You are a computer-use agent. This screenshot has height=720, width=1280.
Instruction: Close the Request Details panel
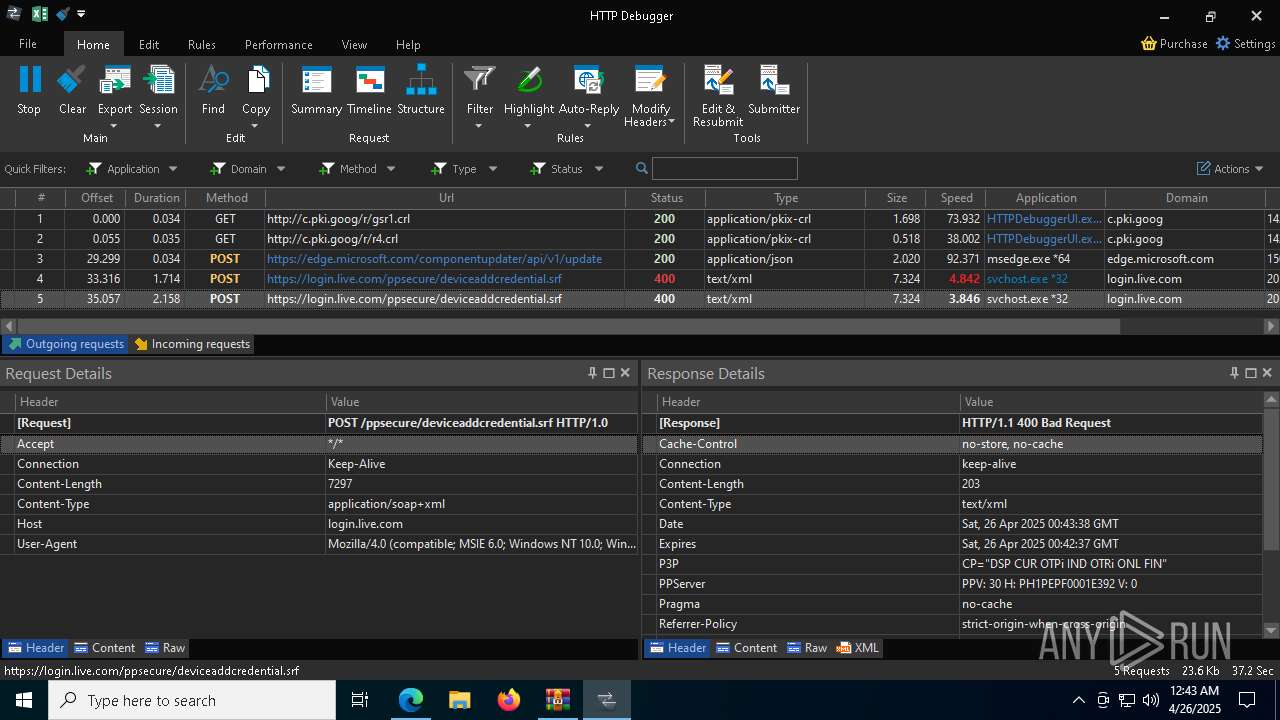[x=625, y=373]
